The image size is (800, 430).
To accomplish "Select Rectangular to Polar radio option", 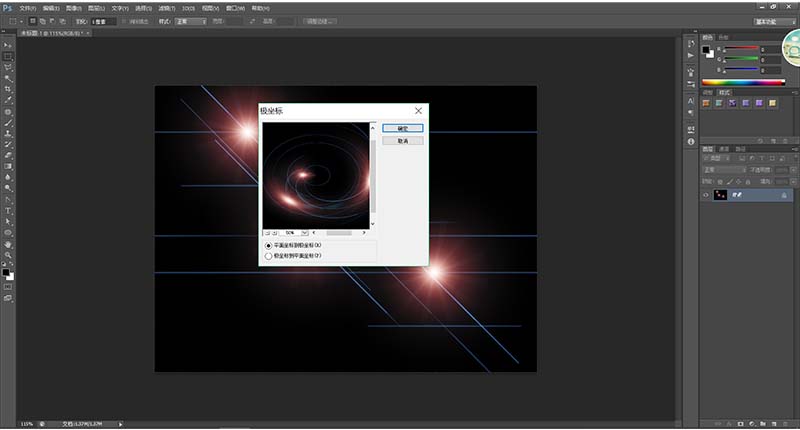I will pyautogui.click(x=267, y=245).
